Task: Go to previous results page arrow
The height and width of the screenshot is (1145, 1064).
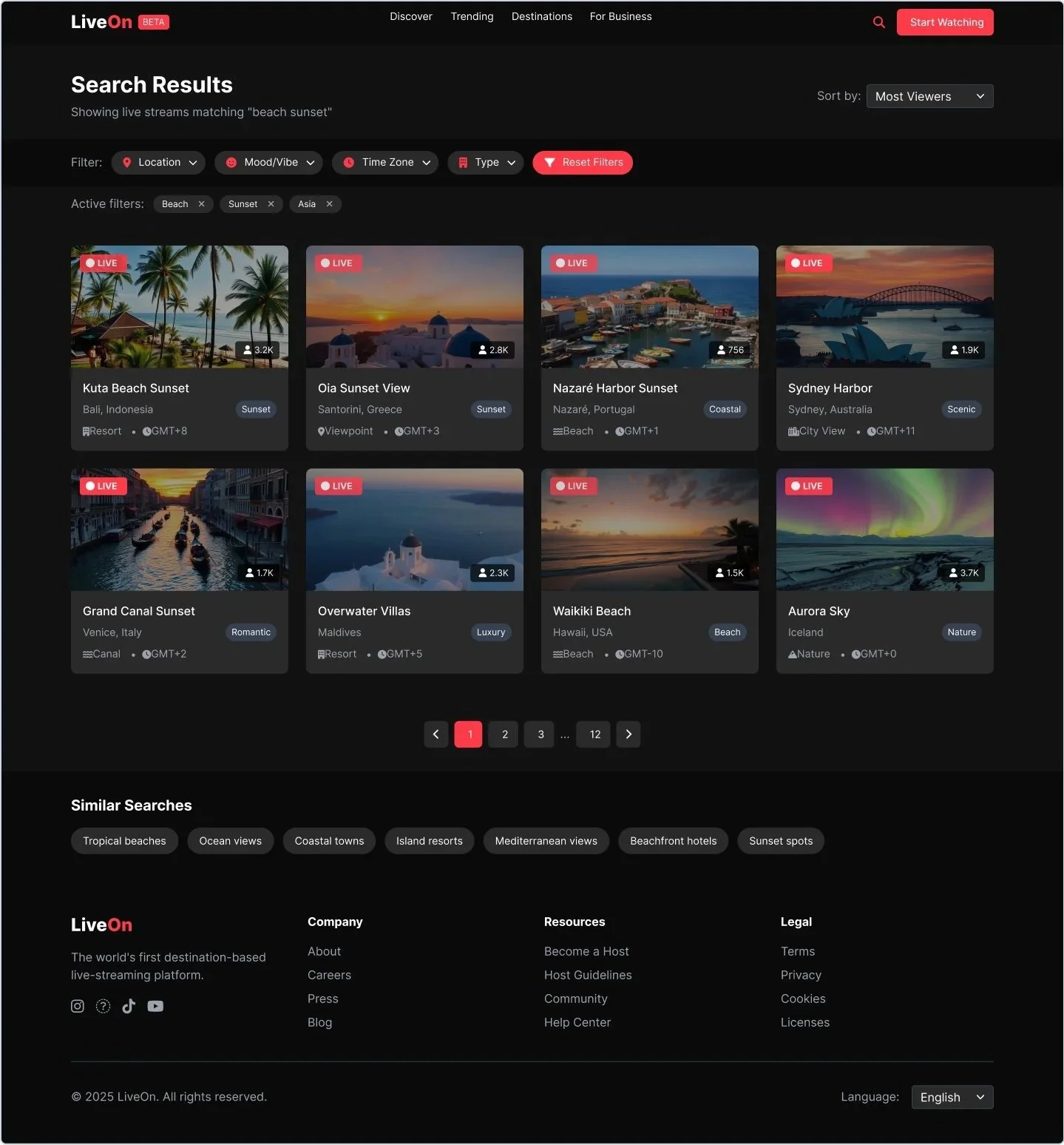Action: [436, 734]
